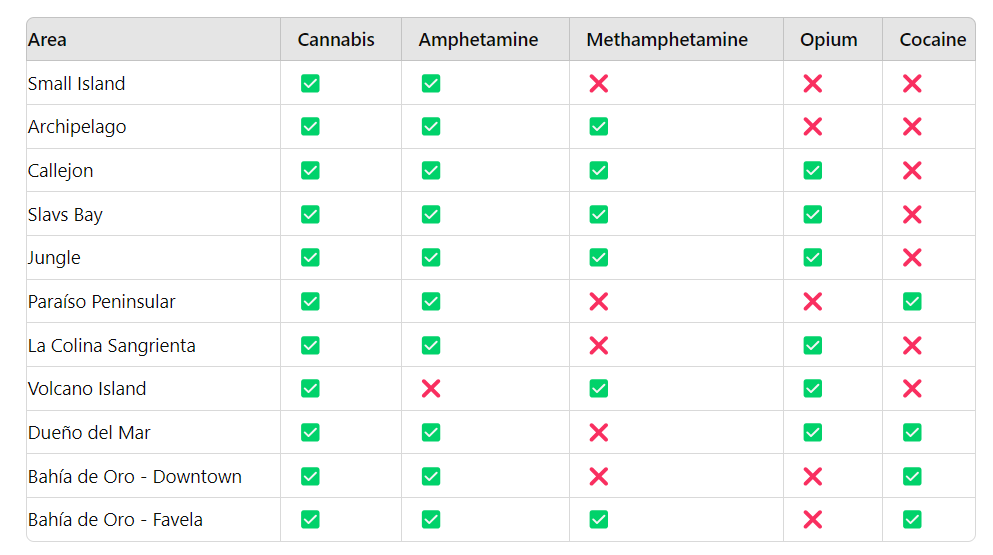Click Volcano Island's Amphetamine red cross
The height and width of the screenshot is (555, 993).
coord(430,389)
